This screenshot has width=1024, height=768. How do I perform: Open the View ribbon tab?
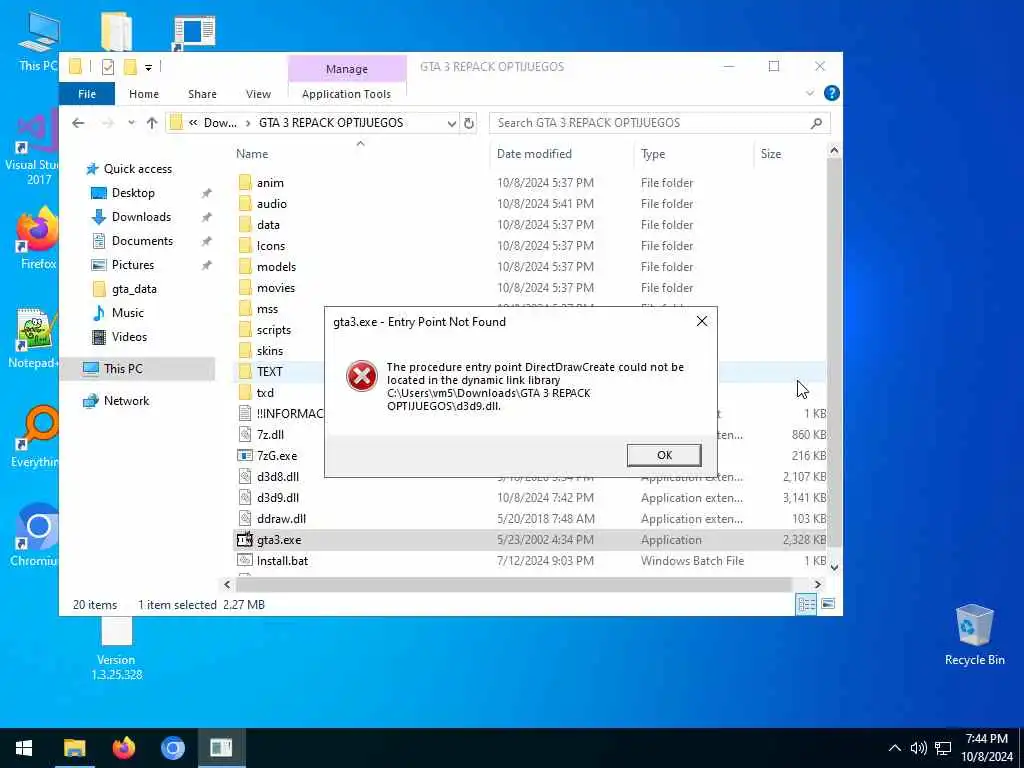click(258, 94)
